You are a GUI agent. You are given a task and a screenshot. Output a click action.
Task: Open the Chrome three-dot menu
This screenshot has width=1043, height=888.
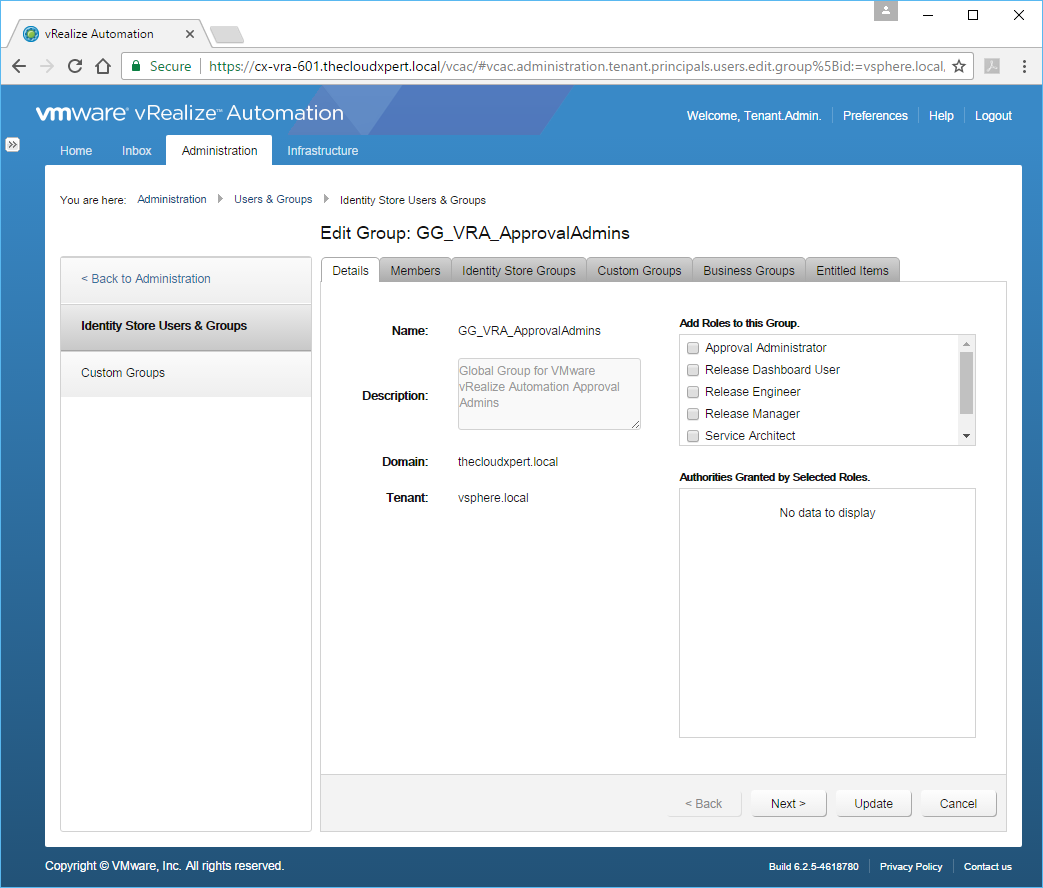click(x=1024, y=66)
